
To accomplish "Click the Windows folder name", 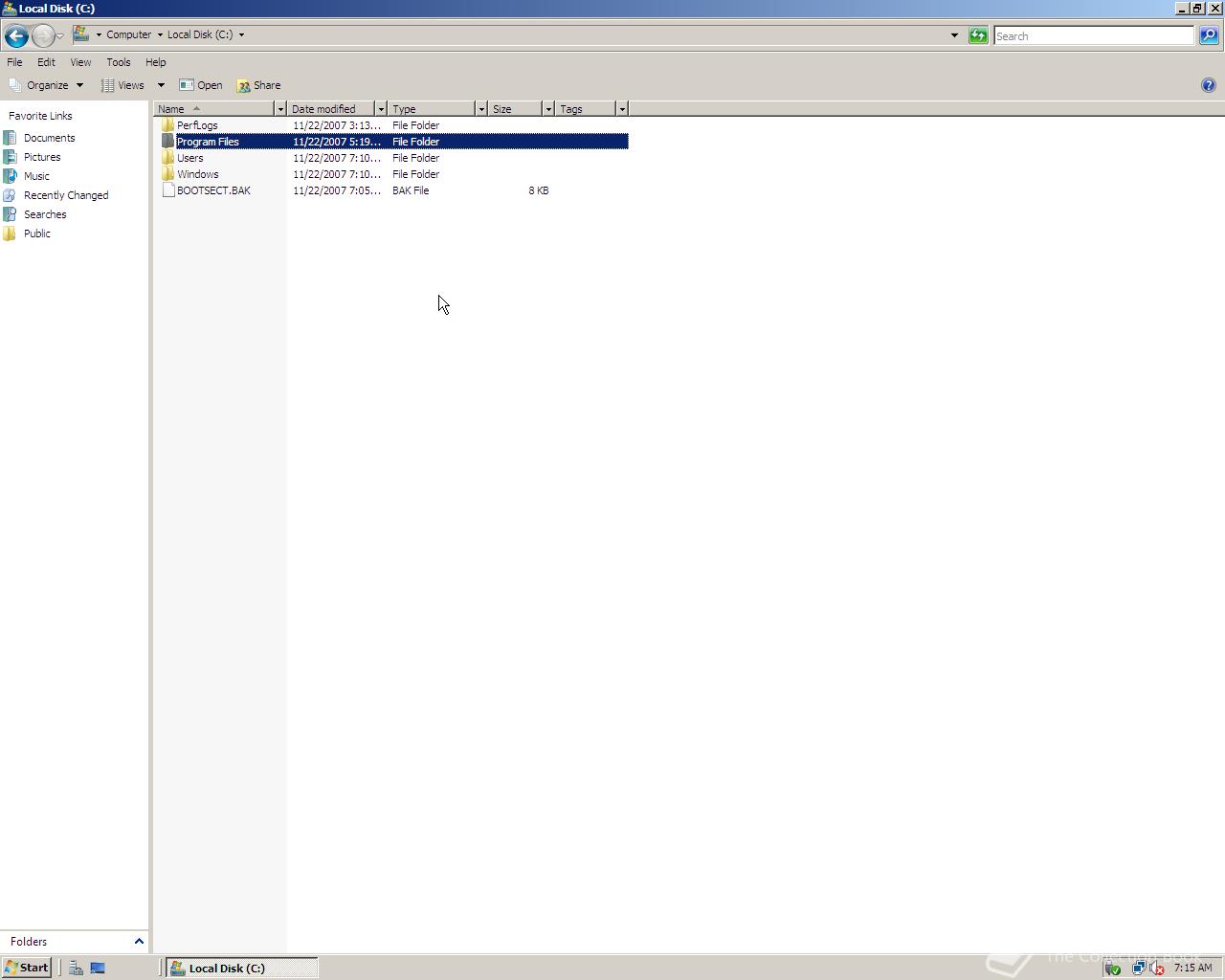I will [x=197, y=174].
